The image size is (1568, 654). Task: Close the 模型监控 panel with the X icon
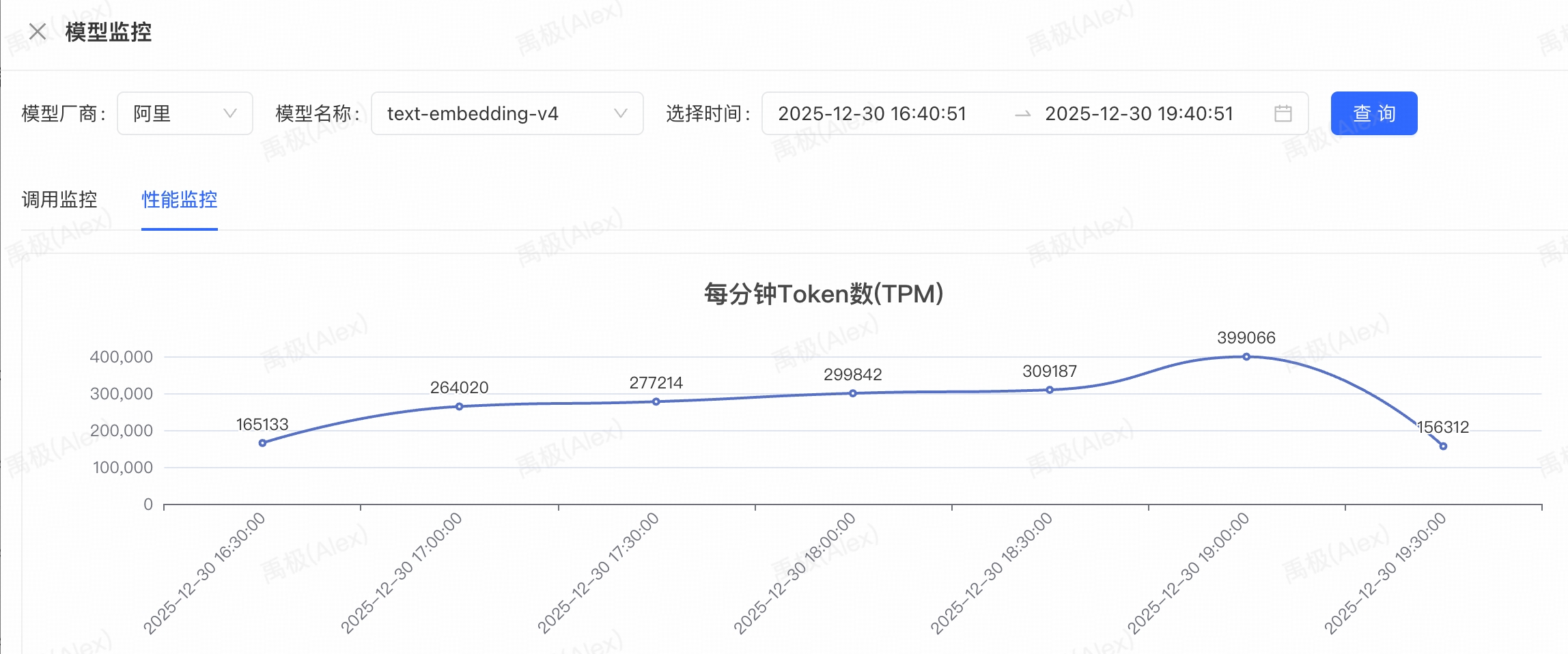pos(38,31)
